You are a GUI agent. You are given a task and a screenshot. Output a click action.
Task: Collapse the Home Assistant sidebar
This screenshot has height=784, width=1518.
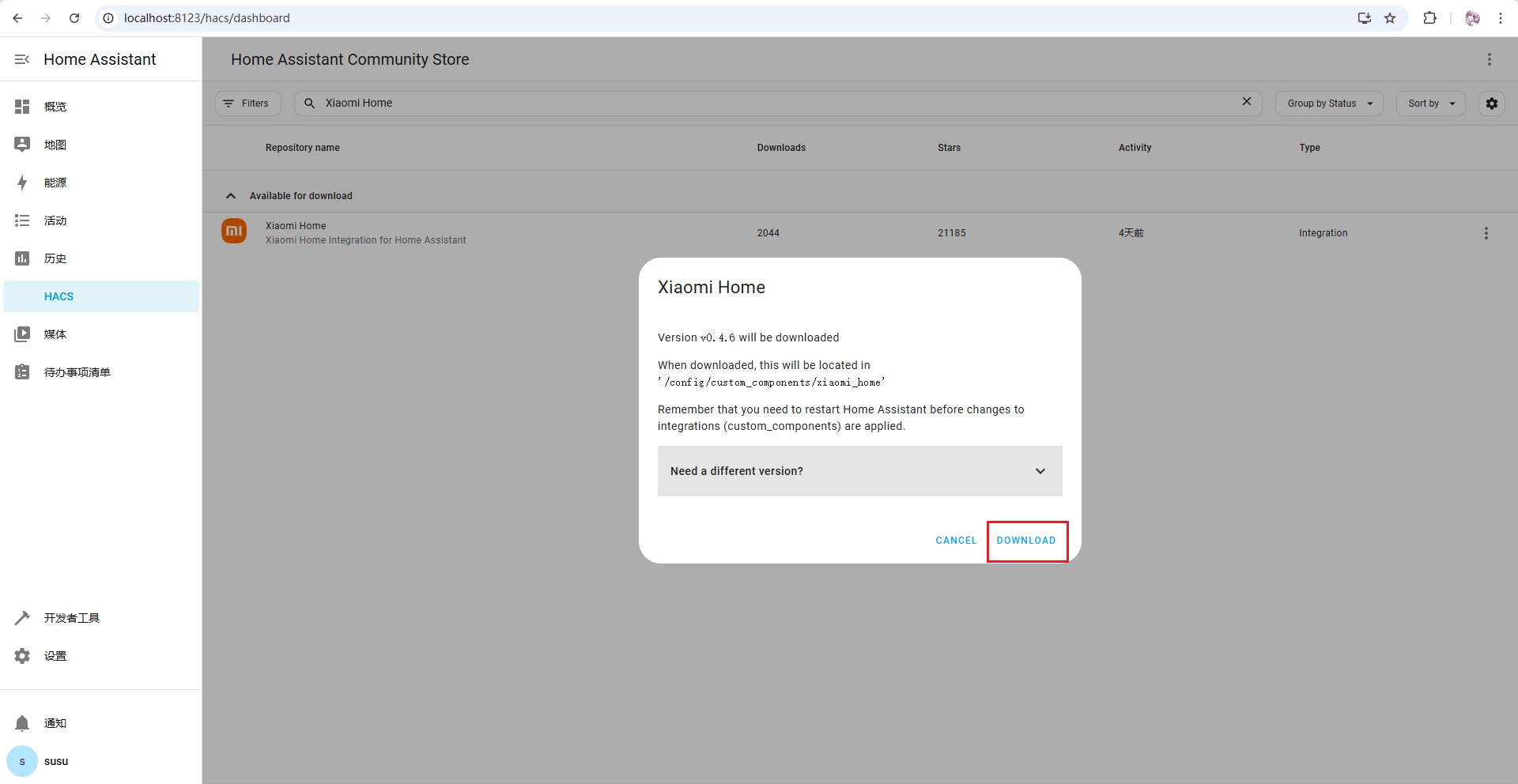22,59
